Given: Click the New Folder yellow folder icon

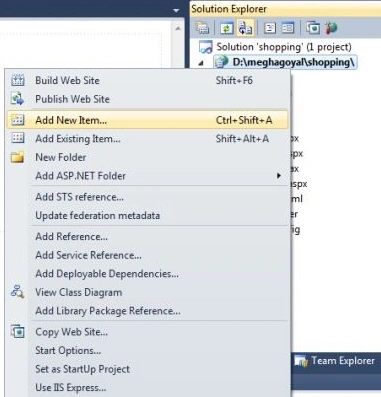Looking at the screenshot, I should pos(18,157).
